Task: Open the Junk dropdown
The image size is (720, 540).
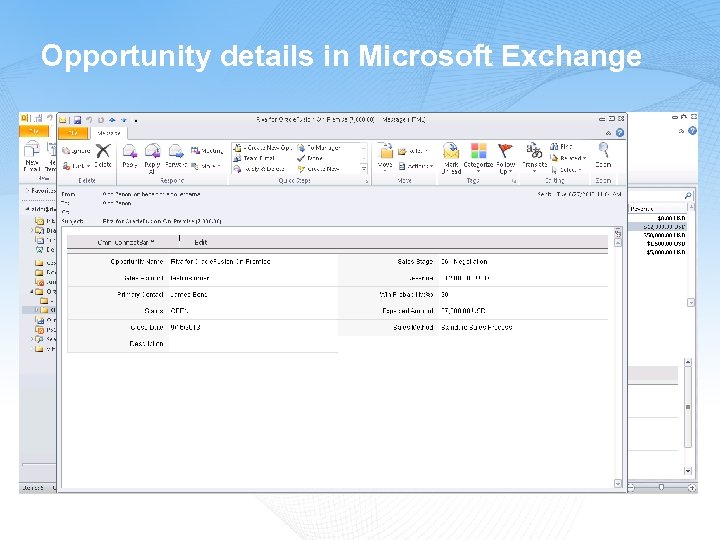Action: click(x=77, y=166)
